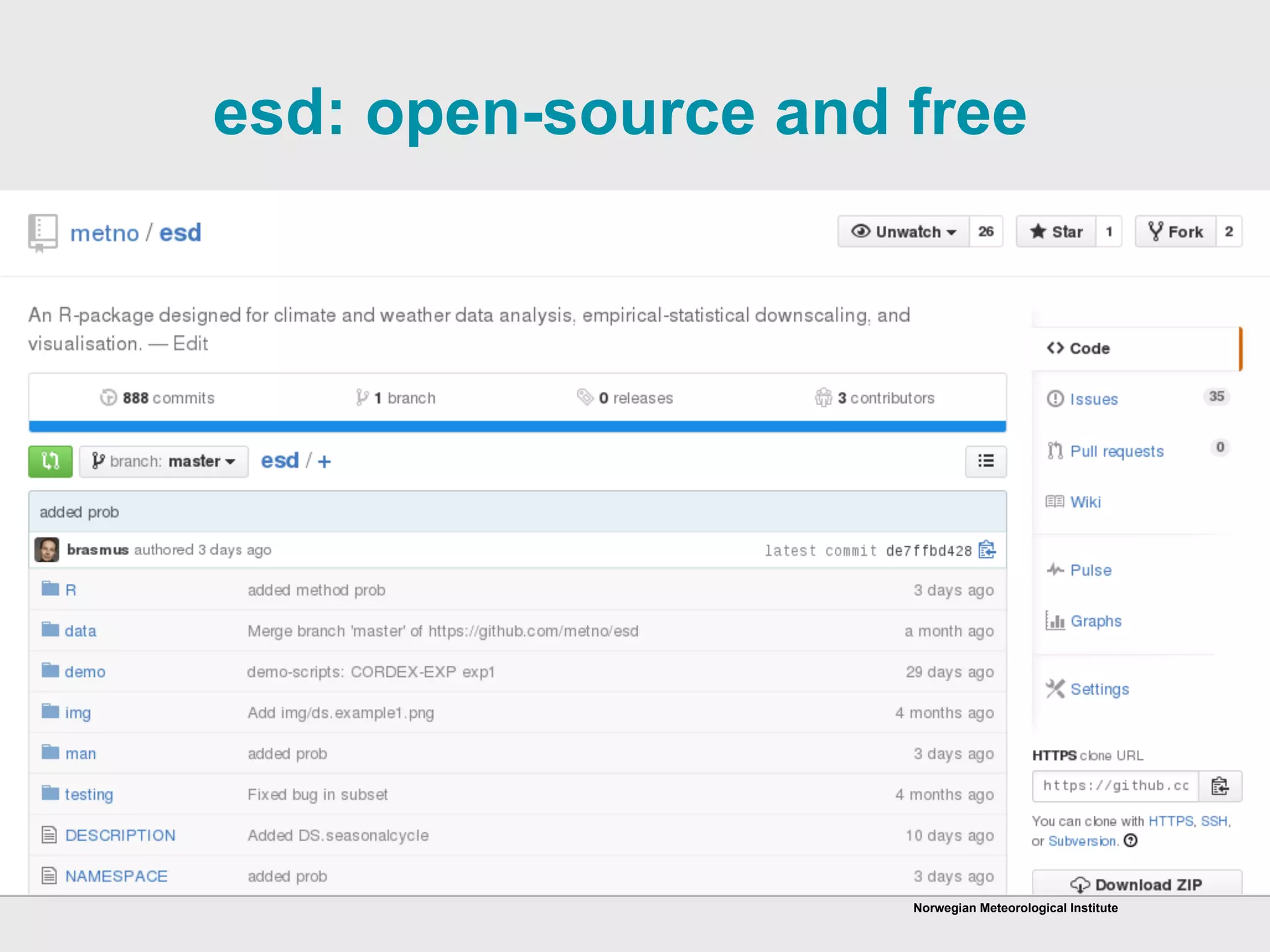Click the brasmus avatar thumbnail
The image size is (1270, 952).
[47, 550]
